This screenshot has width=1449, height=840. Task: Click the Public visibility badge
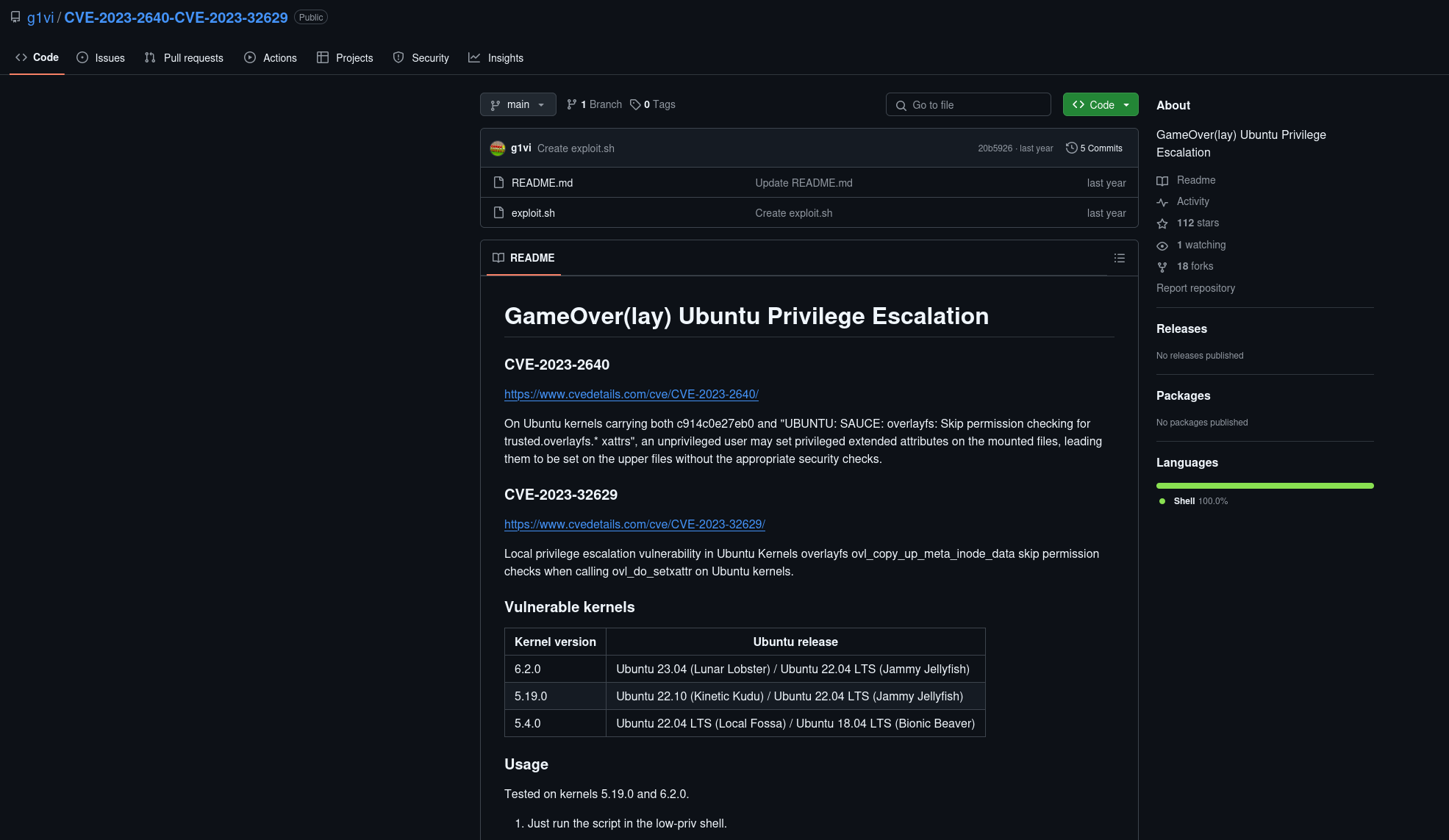(311, 18)
